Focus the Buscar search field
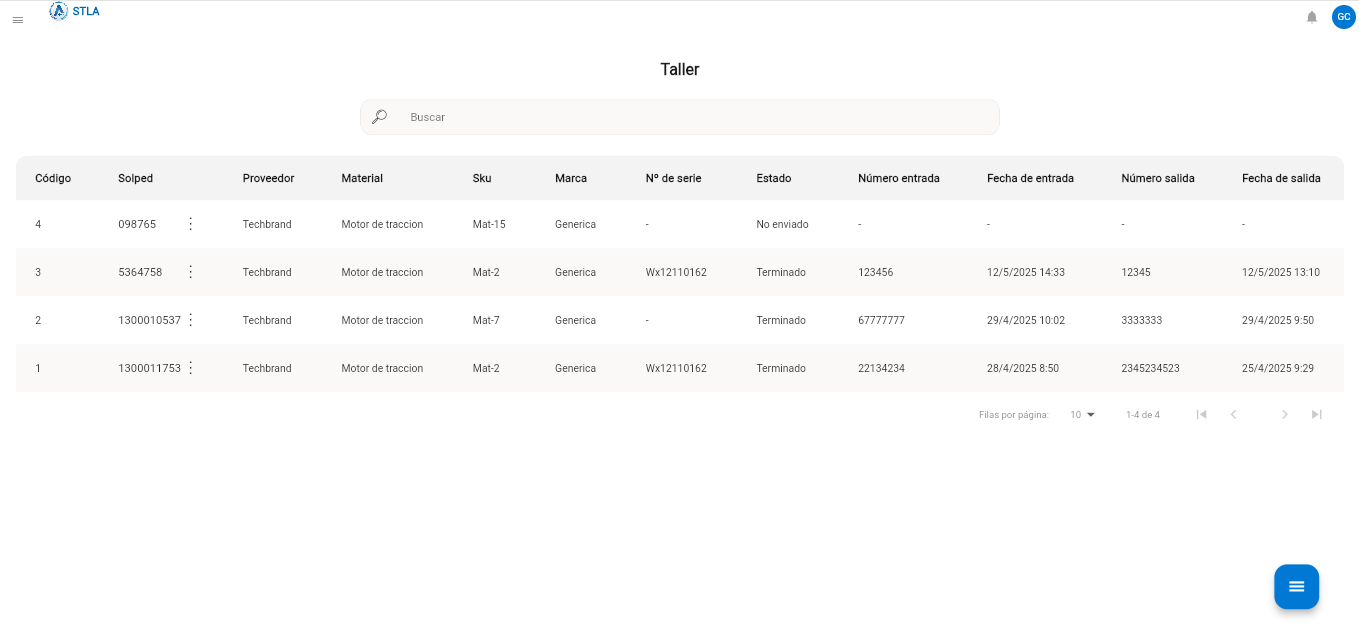This screenshot has width=1359, height=631. [x=680, y=117]
